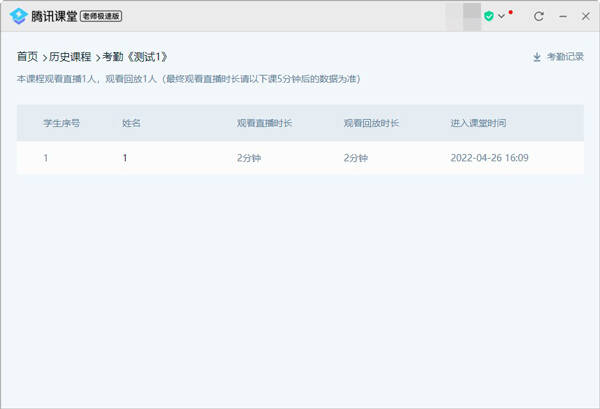Click the 老师极速版 badge in the title bar

pos(101,16)
